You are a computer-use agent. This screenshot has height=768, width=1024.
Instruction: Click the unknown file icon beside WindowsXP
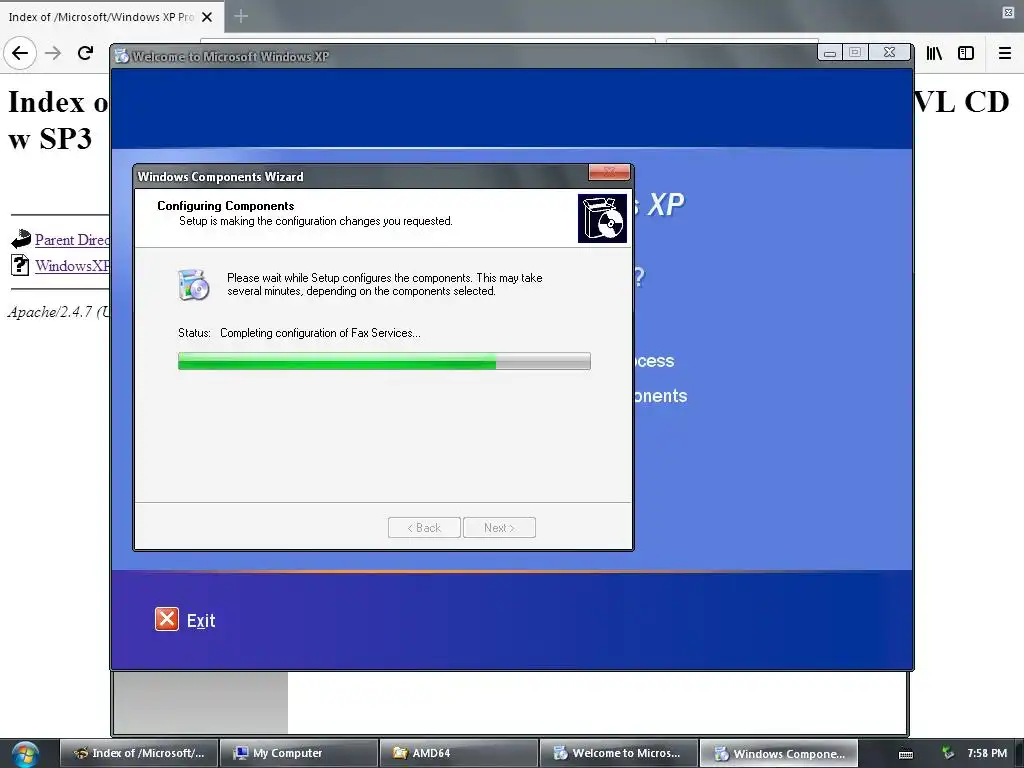click(20, 265)
